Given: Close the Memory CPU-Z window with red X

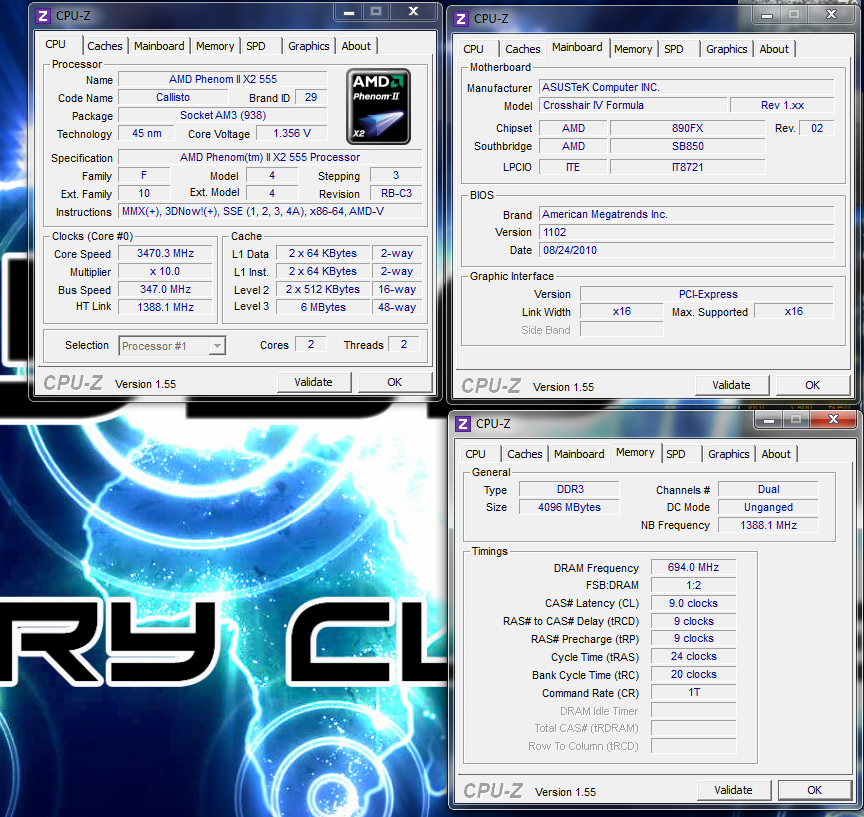Looking at the screenshot, I should click(834, 420).
